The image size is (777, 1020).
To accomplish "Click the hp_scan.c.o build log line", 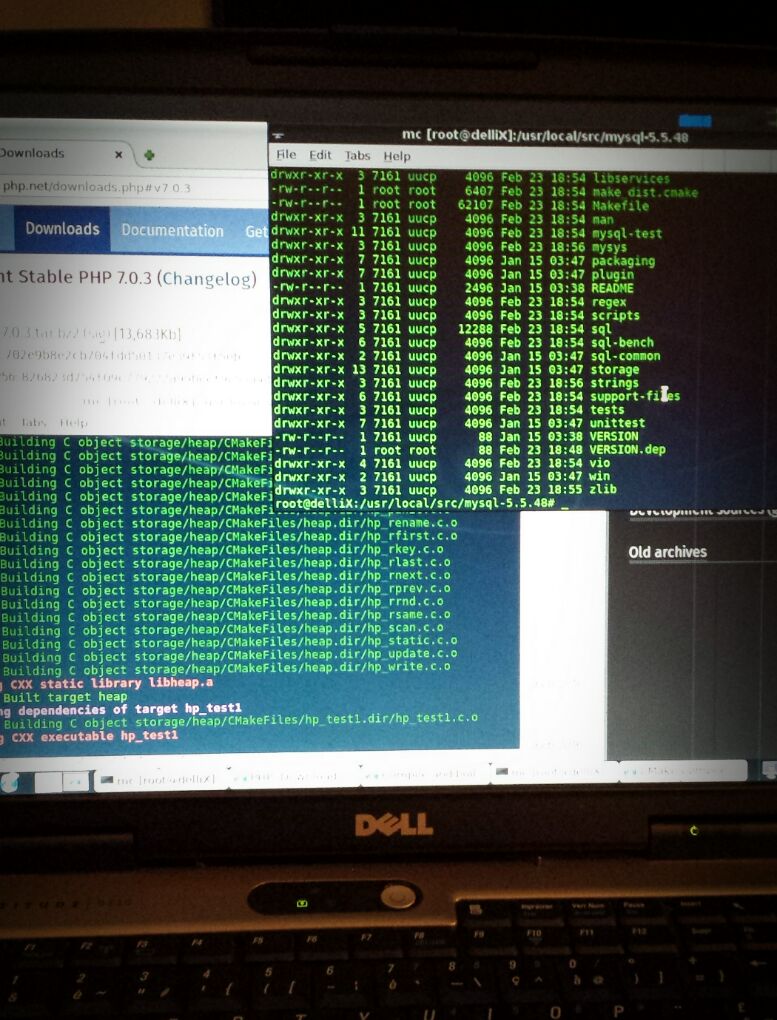I will [x=222, y=628].
